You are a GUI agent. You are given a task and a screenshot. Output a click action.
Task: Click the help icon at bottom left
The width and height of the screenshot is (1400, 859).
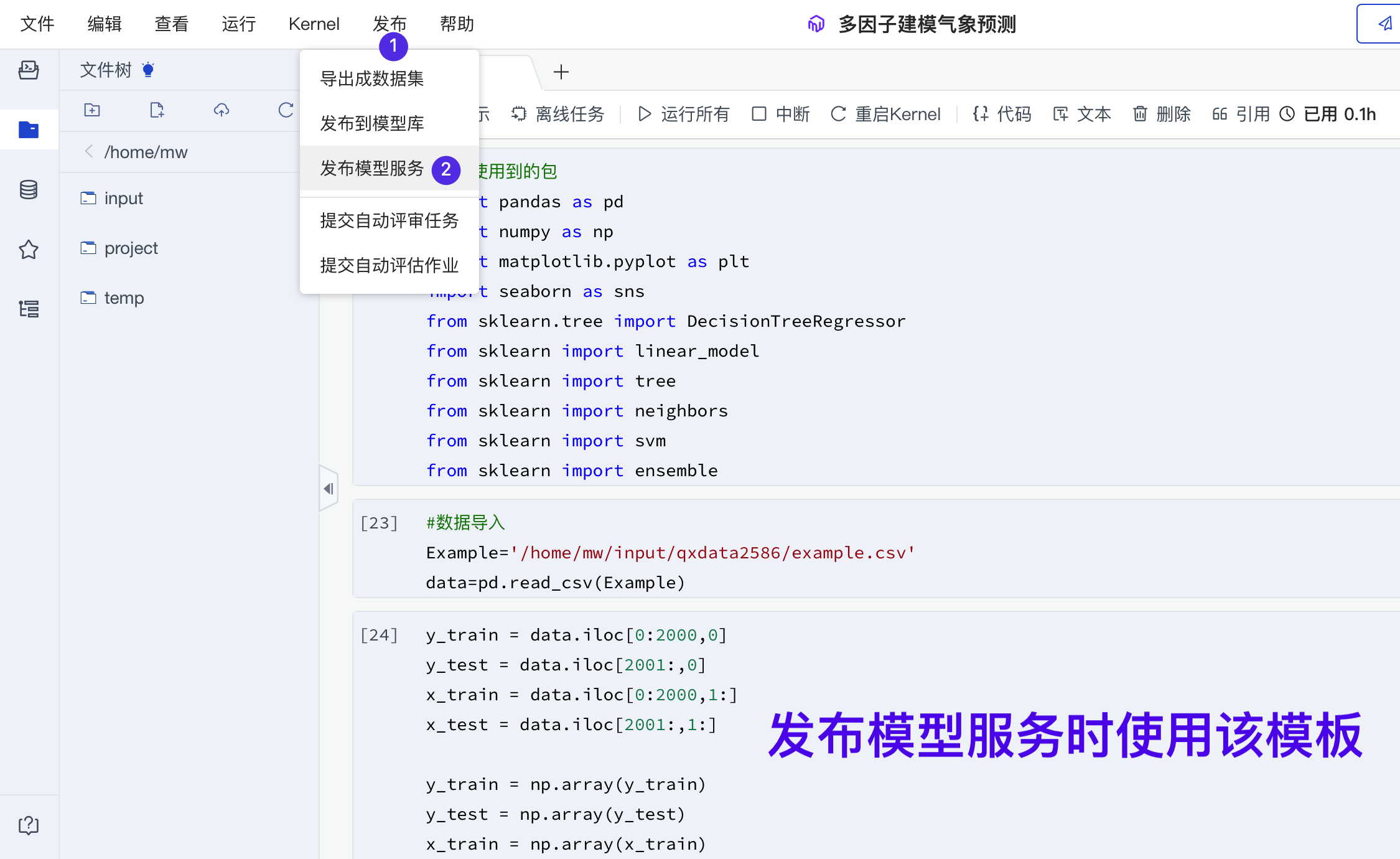(28, 825)
